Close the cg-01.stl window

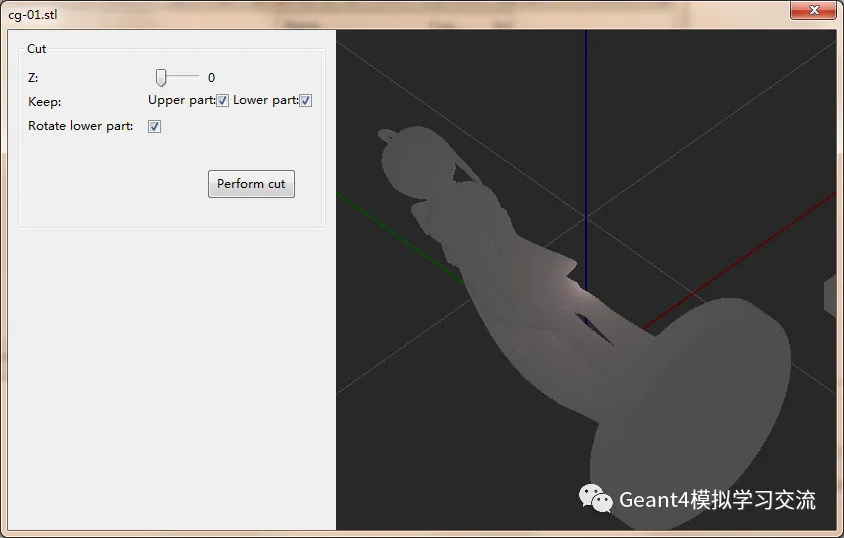813,10
